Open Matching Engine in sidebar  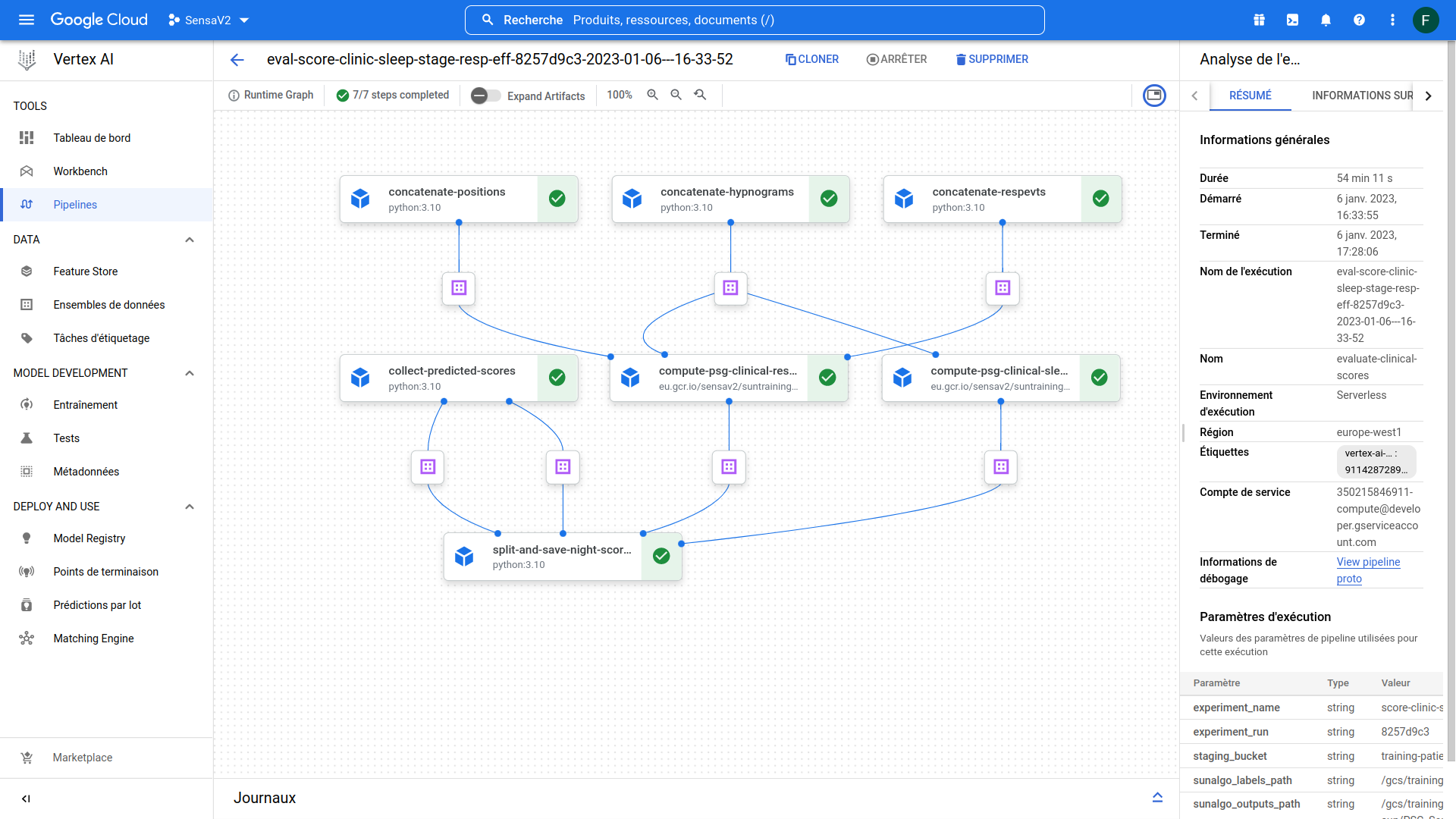tap(106, 639)
